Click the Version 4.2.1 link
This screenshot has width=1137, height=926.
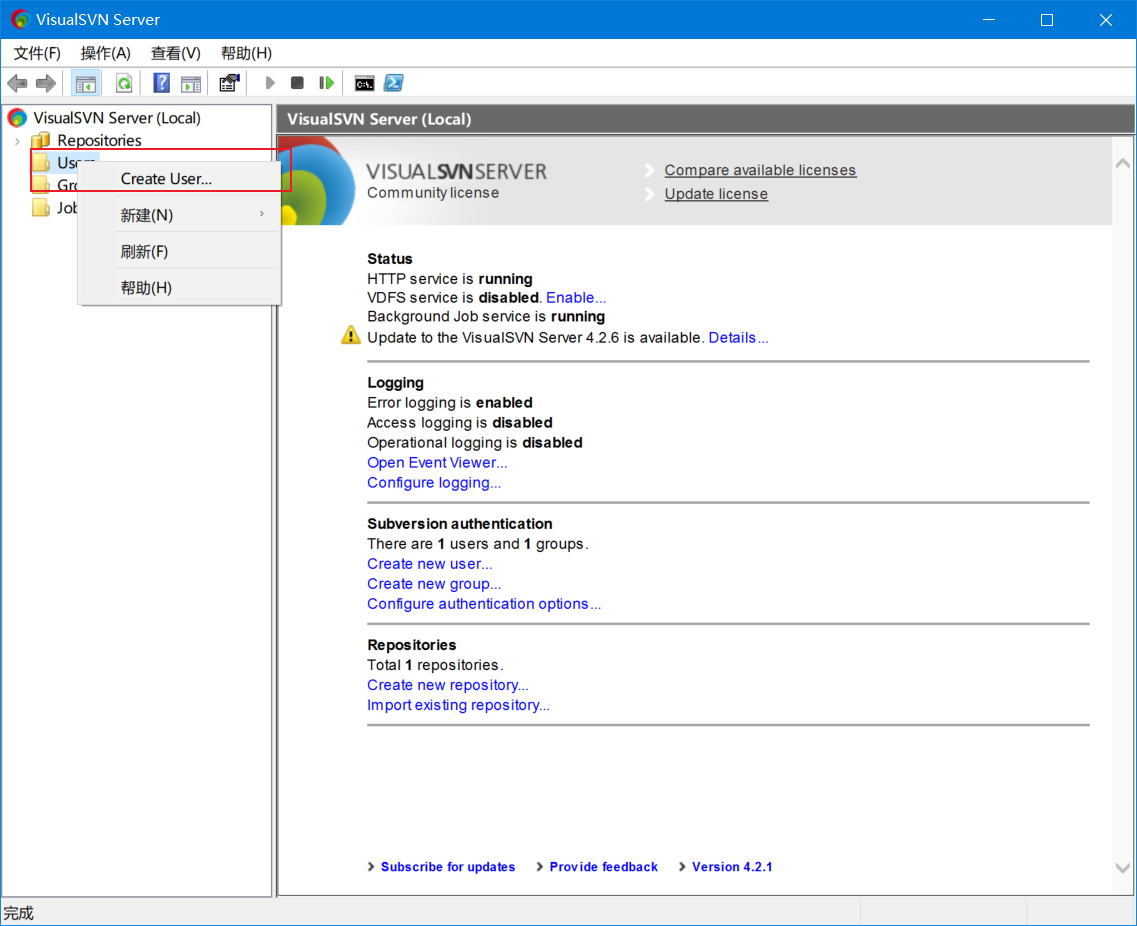732,867
